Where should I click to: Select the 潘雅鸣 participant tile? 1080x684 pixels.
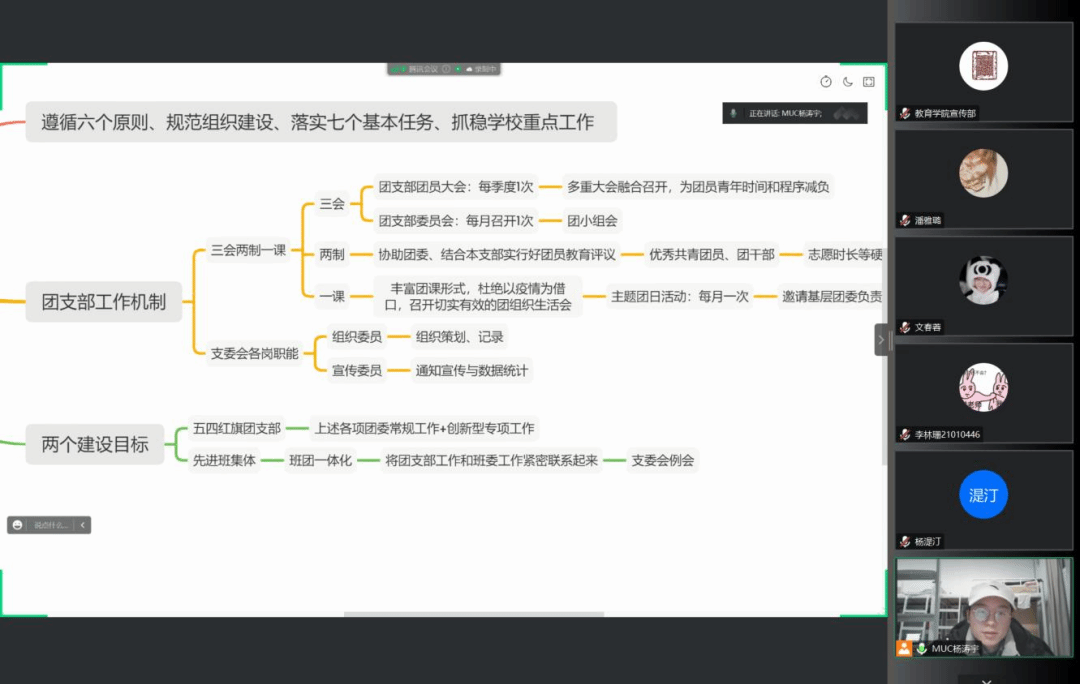coord(983,180)
